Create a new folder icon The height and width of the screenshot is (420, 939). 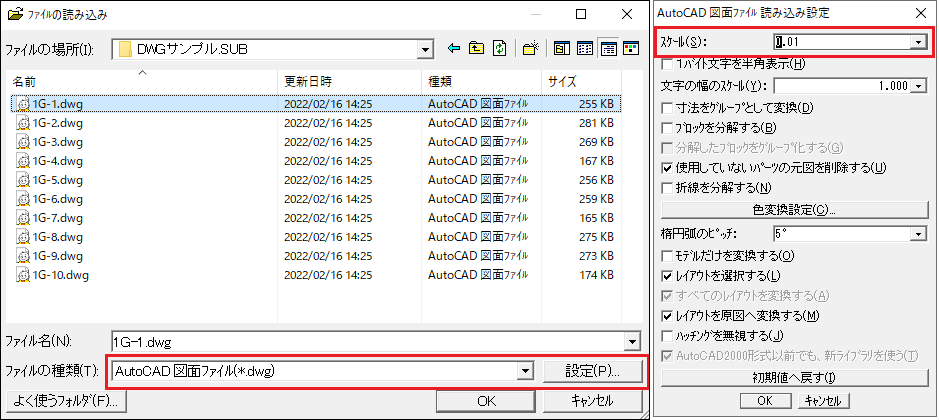(x=531, y=49)
